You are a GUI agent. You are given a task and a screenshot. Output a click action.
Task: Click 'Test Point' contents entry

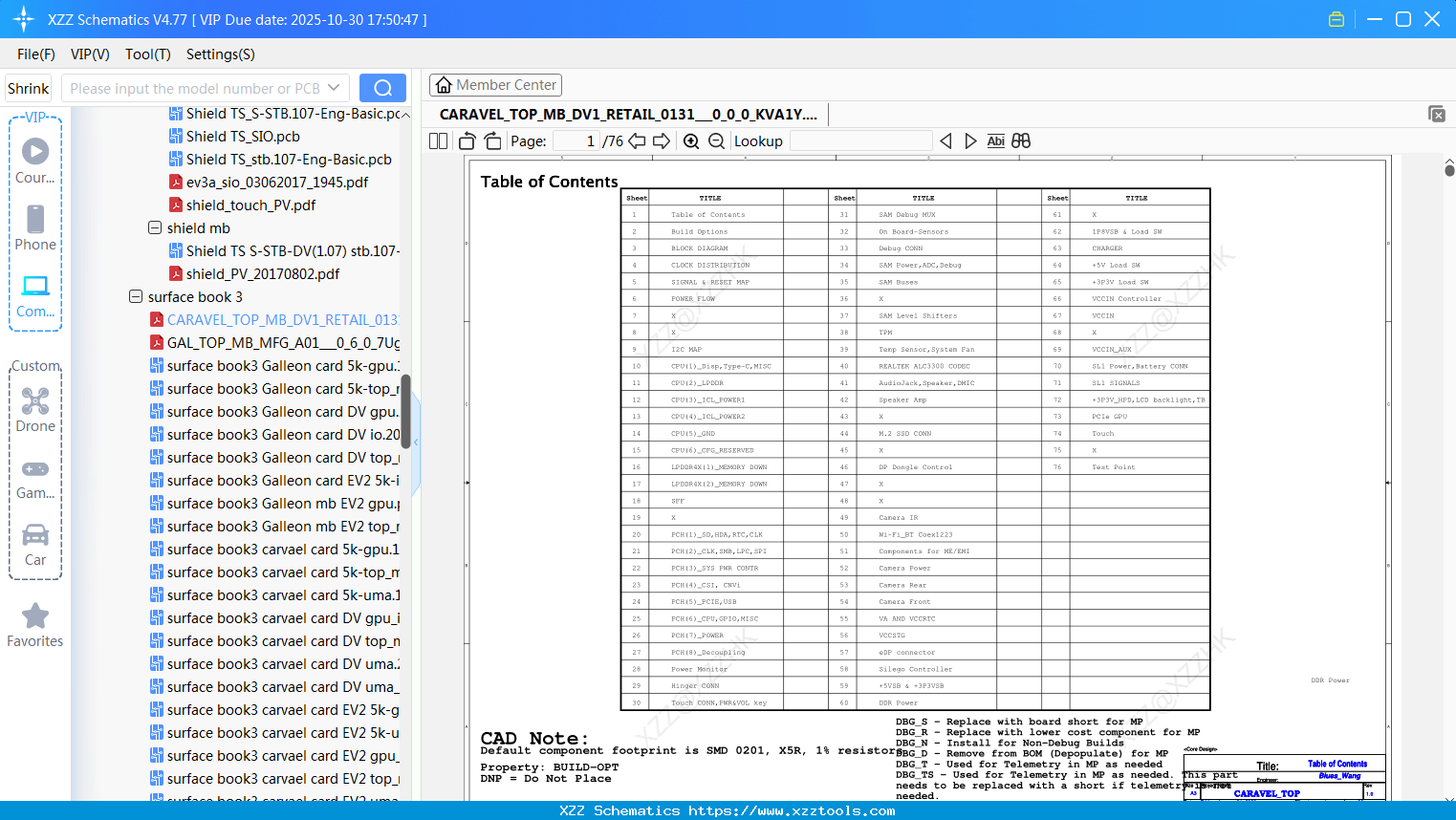tap(1114, 467)
